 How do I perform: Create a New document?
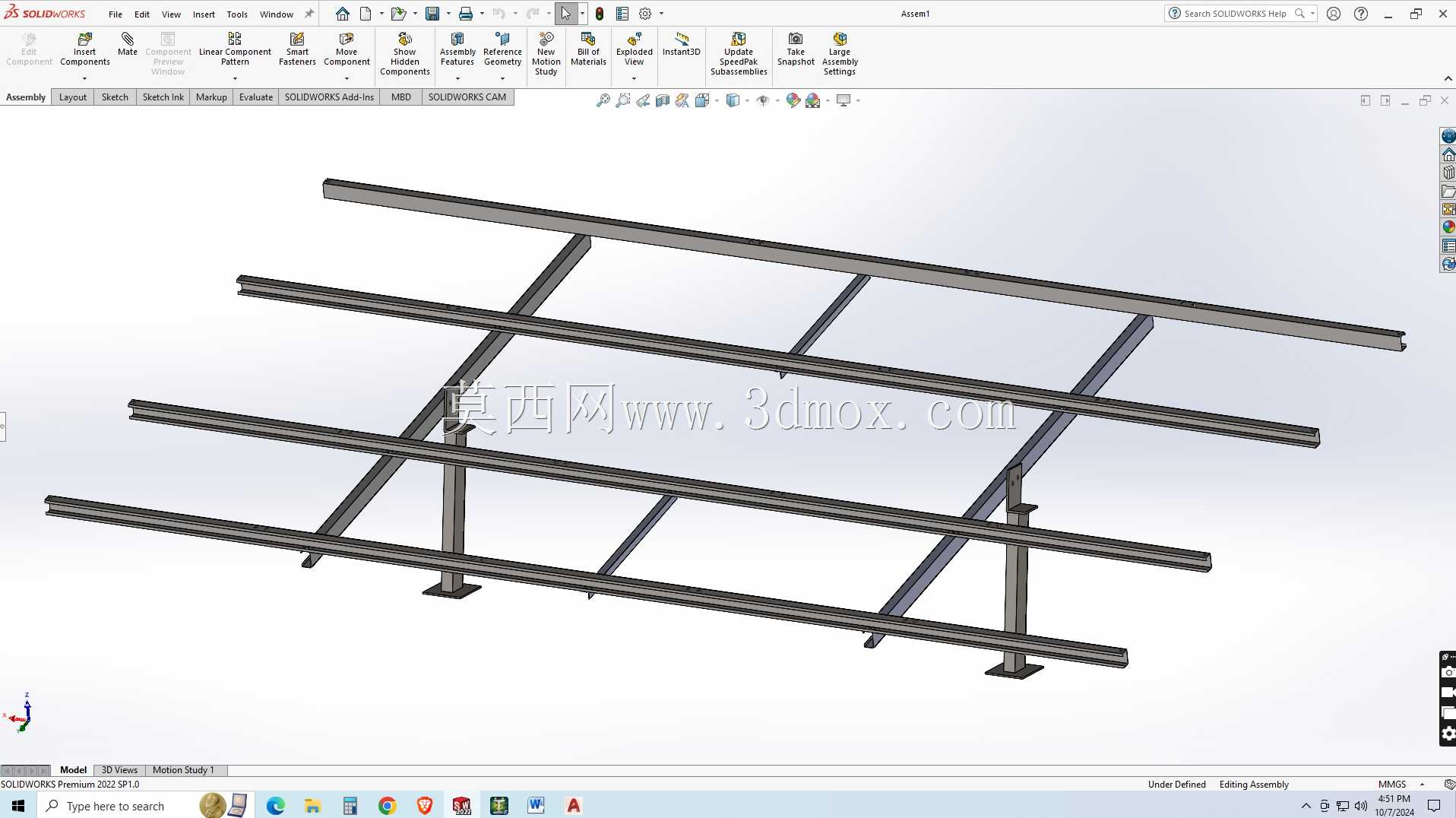click(366, 14)
